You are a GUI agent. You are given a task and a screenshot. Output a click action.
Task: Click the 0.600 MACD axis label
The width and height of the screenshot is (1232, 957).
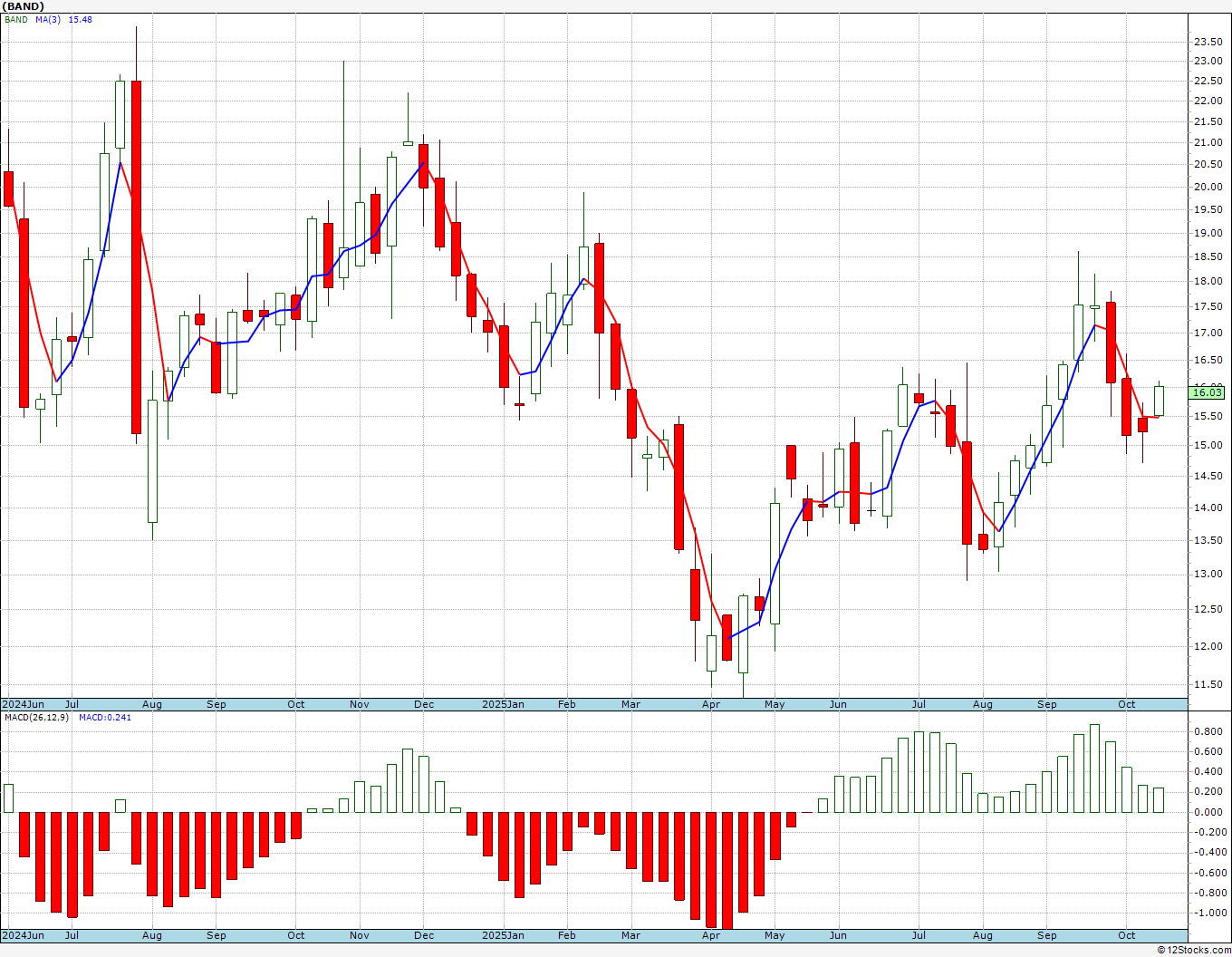point(1208,751)
